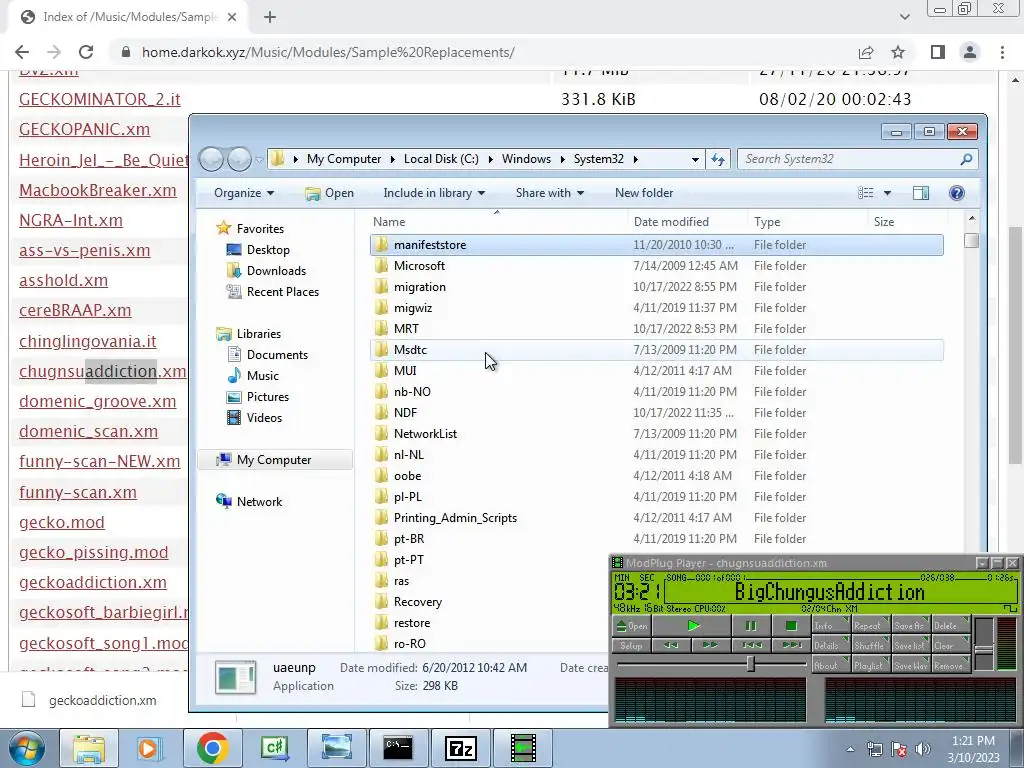Screen dimensions: 1024x768
Task: Start playback in ModPlug Player
Action: coord(692,626)
